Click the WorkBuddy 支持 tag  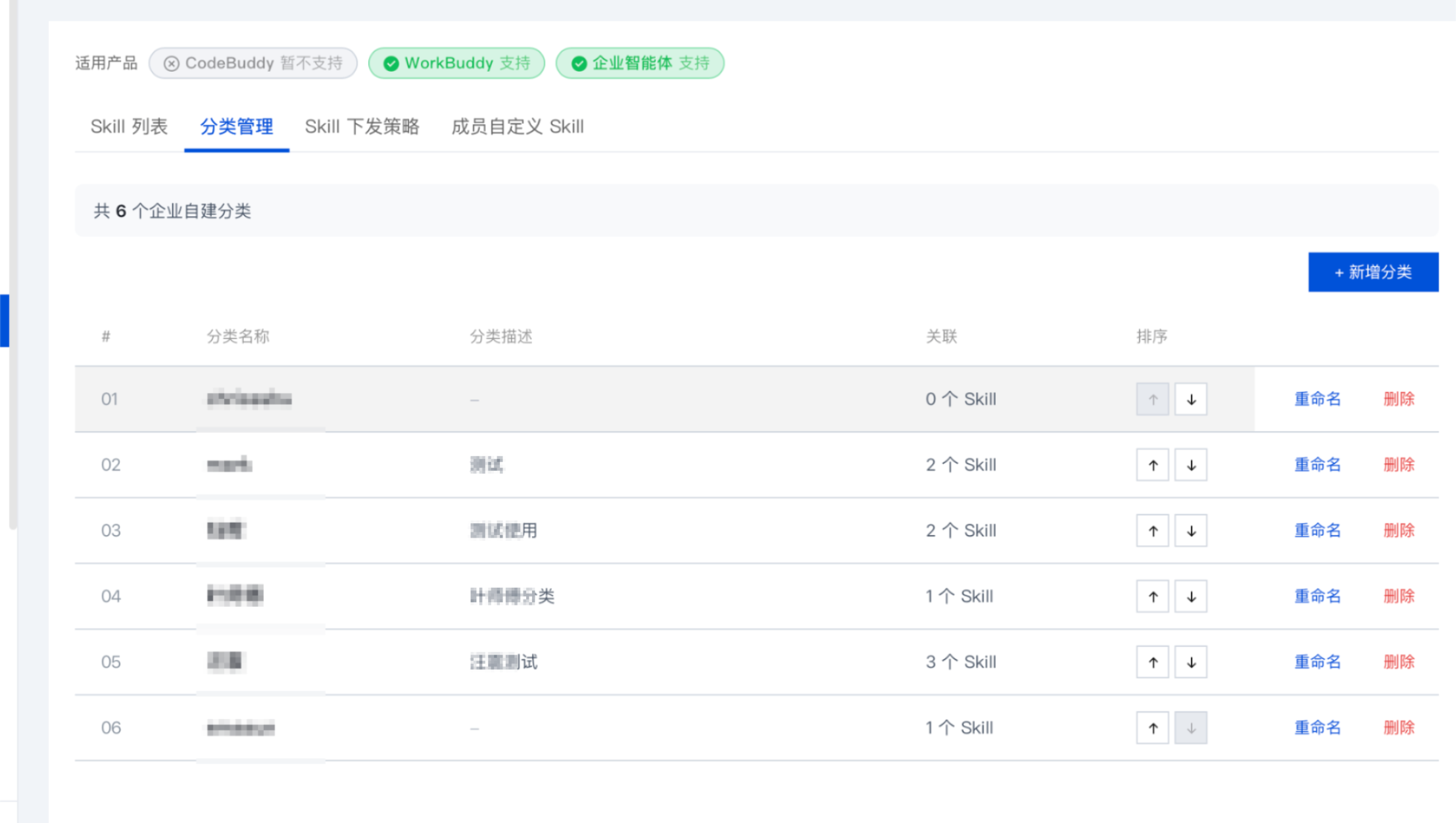tap(456, 63)
